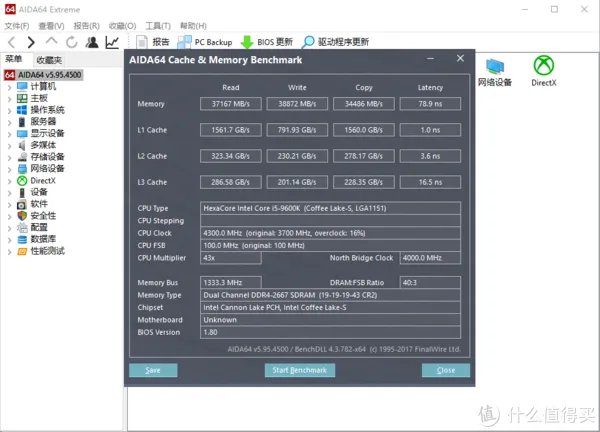This screenshot has height=432, width=600.
Task: Click the Save button in benchmark dialog
Action: coord(153,370)
